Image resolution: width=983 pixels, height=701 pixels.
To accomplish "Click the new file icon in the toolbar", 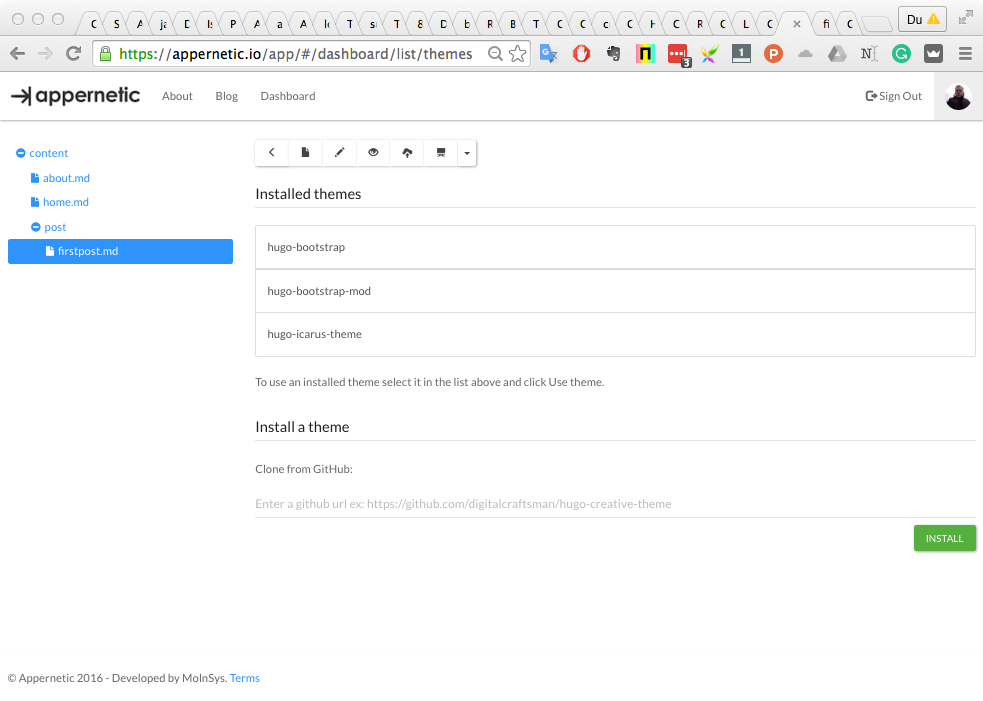I will tap(305, 152).
